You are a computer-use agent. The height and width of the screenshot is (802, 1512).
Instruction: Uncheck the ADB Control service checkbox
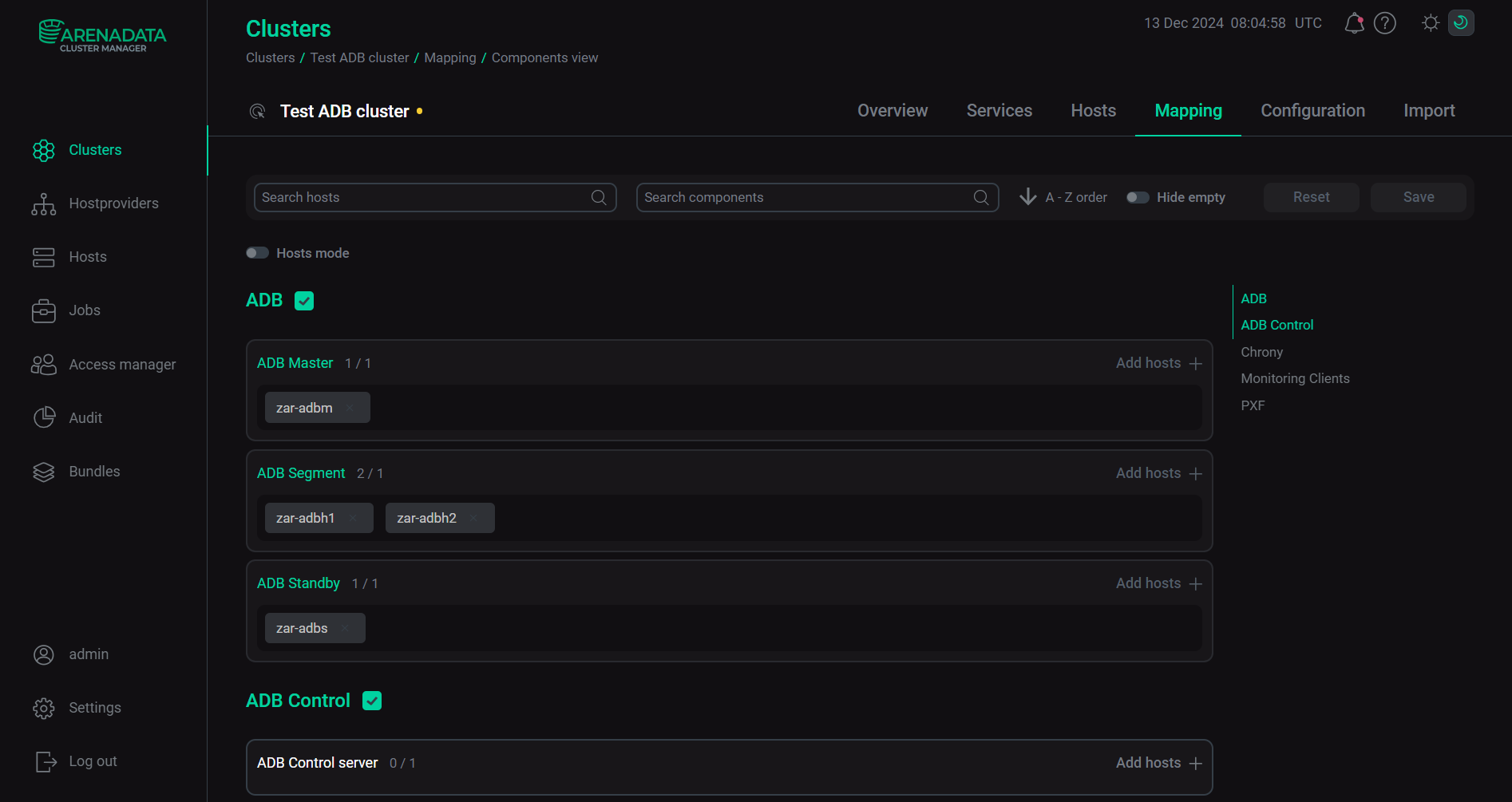coord(372,701)
